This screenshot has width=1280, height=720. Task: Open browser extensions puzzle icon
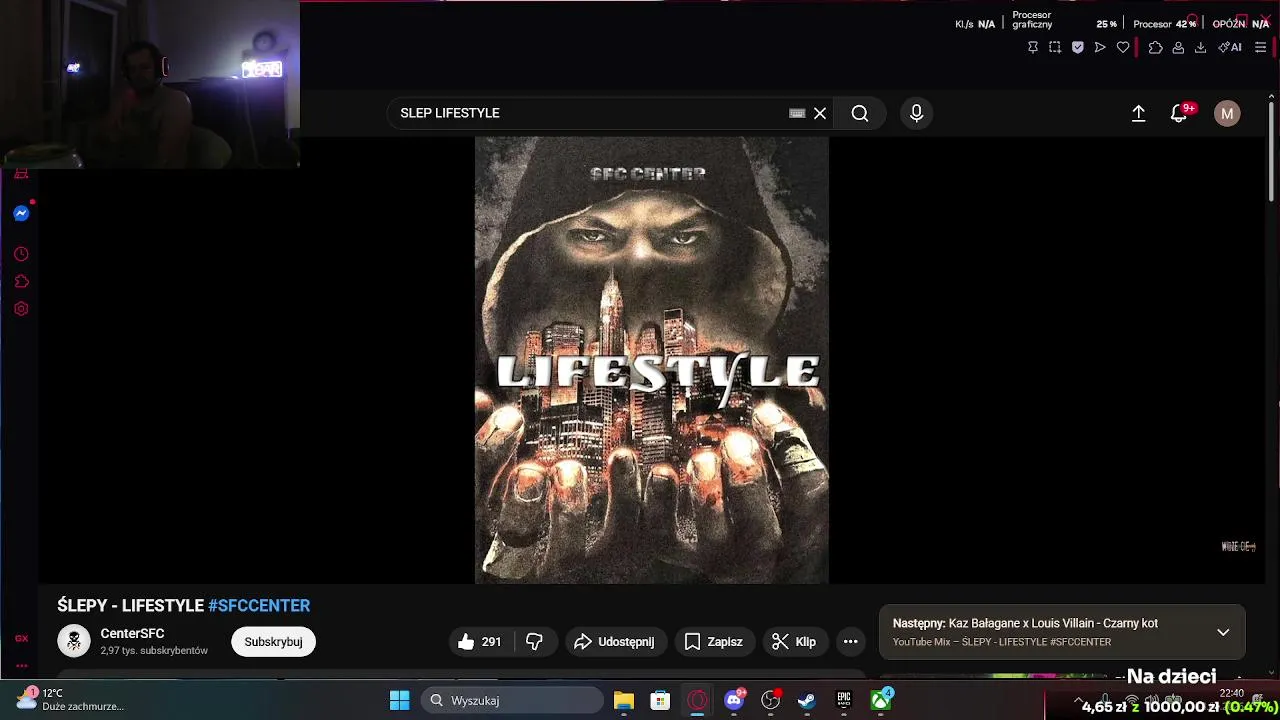[x=1156, y=47]
